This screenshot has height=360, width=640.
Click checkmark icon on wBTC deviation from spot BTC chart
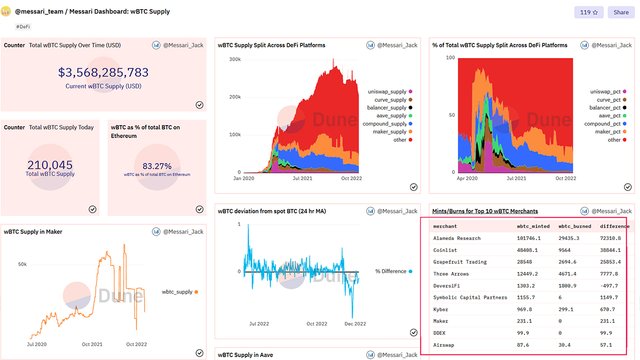point(413,332)
